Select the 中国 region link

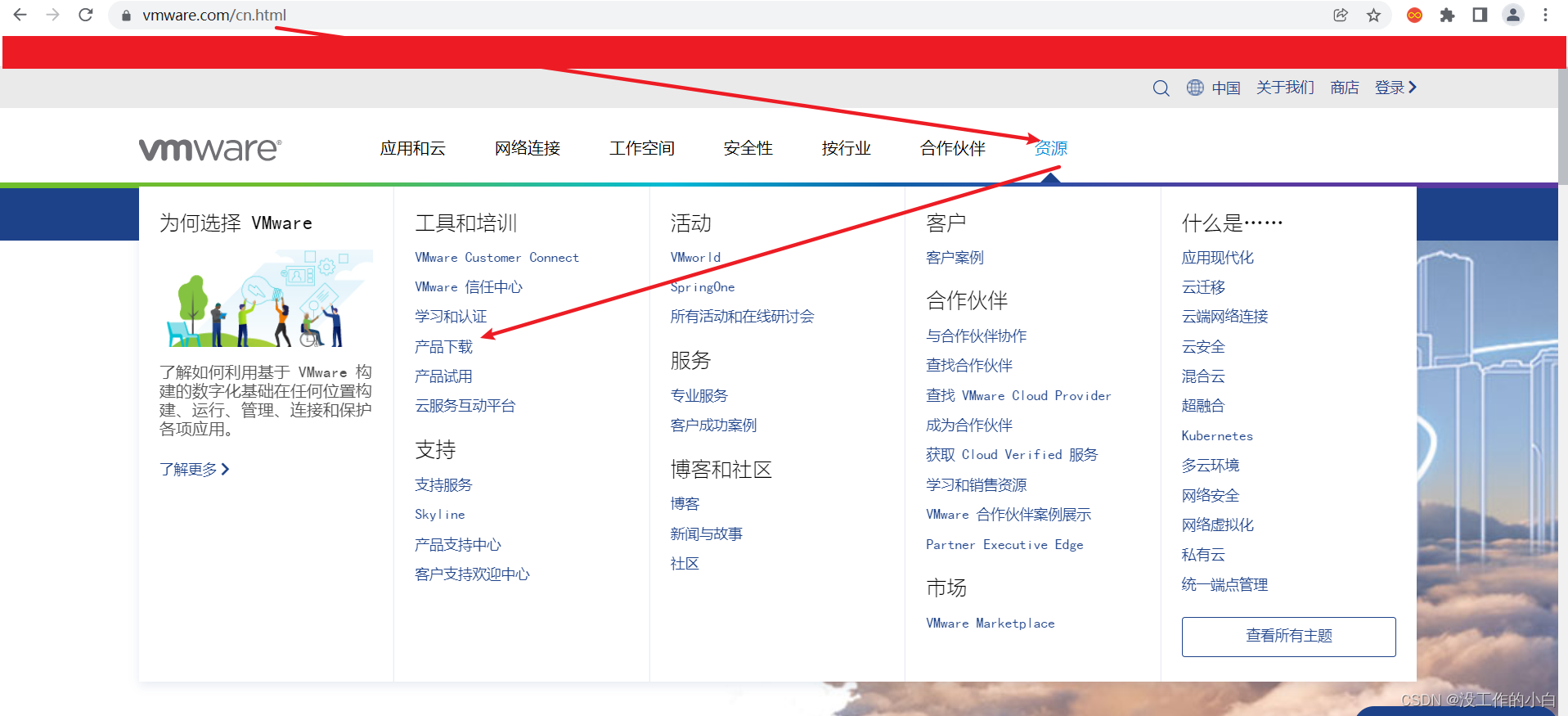pos(1226,88)
